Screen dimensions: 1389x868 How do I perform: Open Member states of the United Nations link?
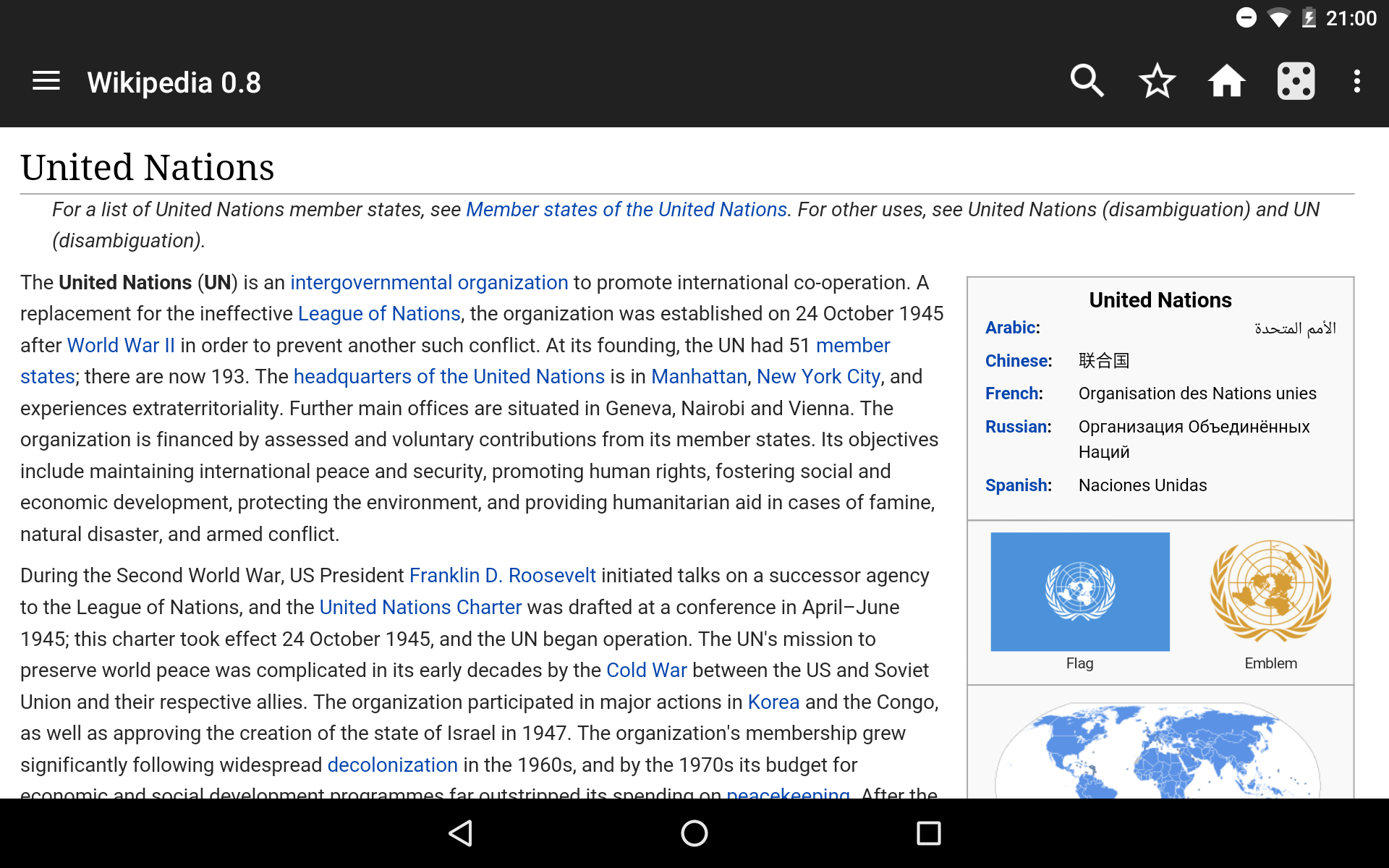pyautogui.click(x=626, y=209)
